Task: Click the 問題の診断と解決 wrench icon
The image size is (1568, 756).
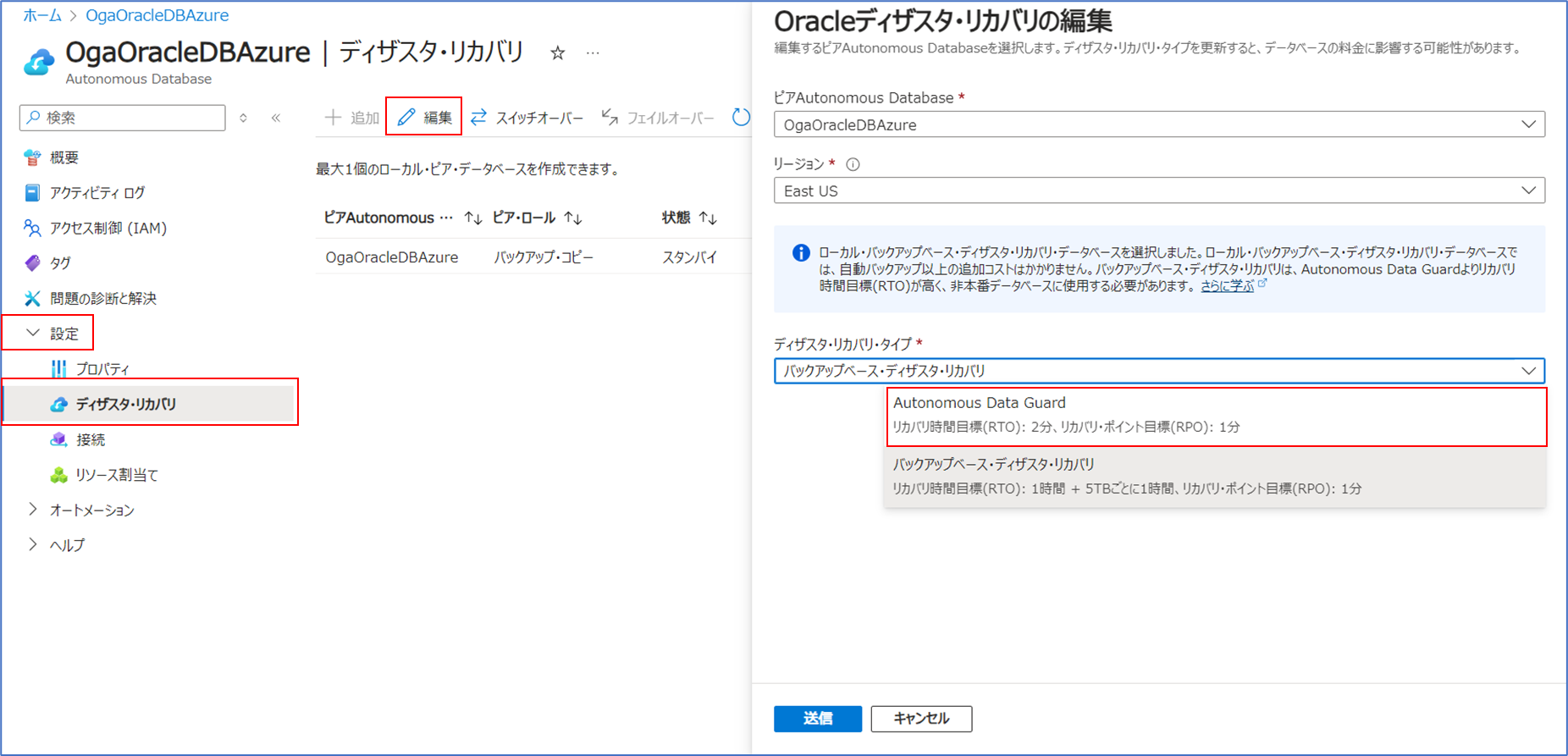Action: tap(32, 298)
